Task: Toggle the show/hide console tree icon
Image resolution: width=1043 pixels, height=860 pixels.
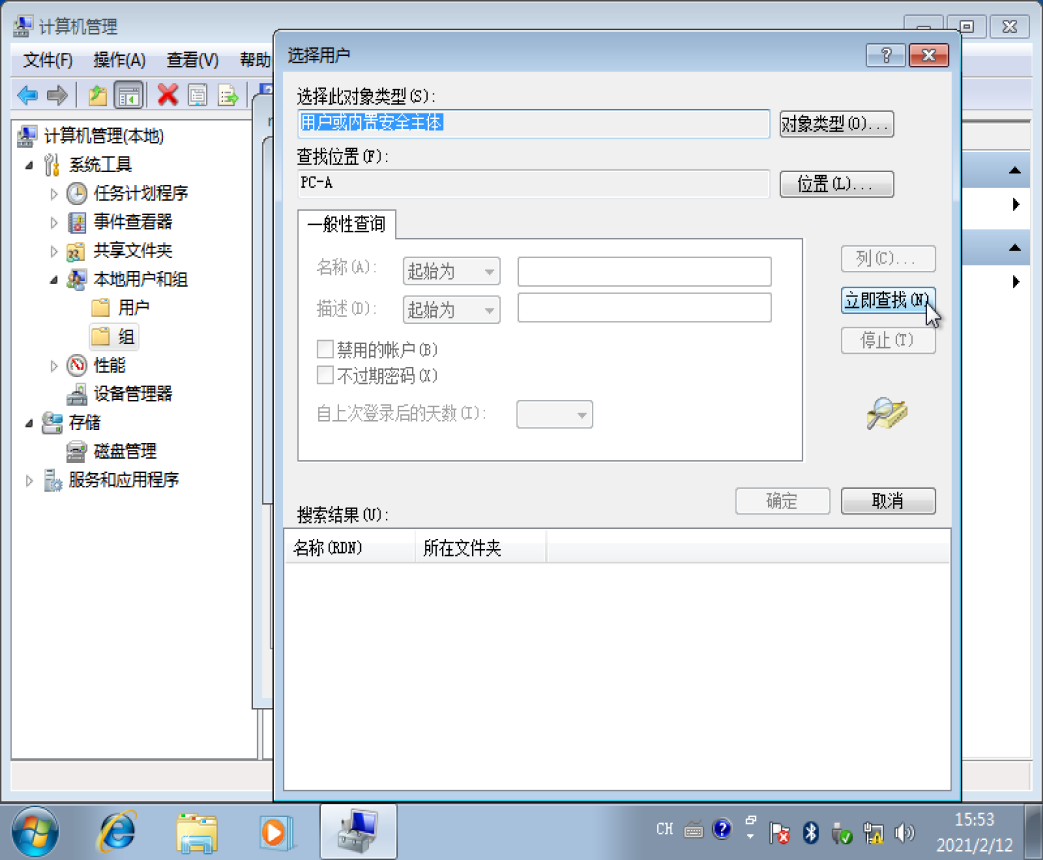Action: (x=129, y=96)
